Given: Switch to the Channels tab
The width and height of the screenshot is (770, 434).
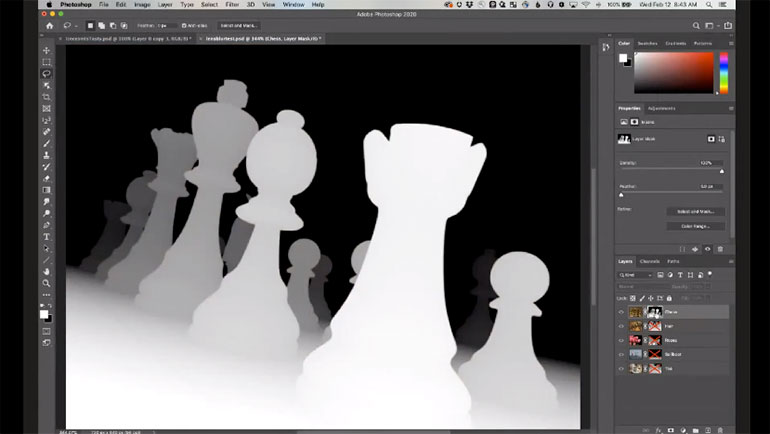Looking at the screenshot, I should click(x=649, y=261).
